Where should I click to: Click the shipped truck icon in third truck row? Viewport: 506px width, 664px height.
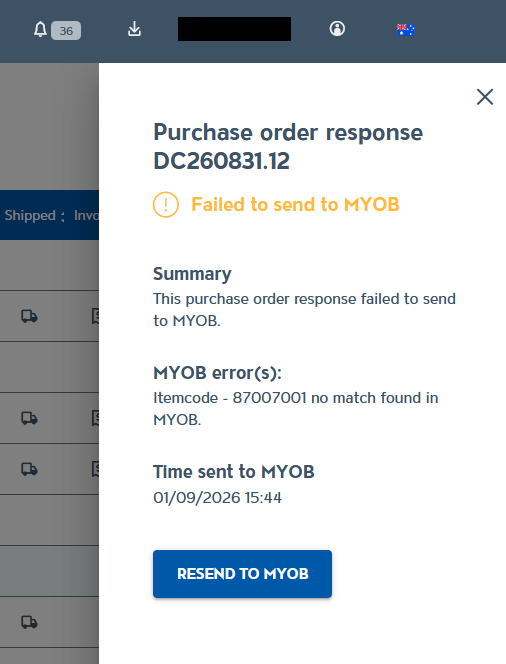(29, 469)
